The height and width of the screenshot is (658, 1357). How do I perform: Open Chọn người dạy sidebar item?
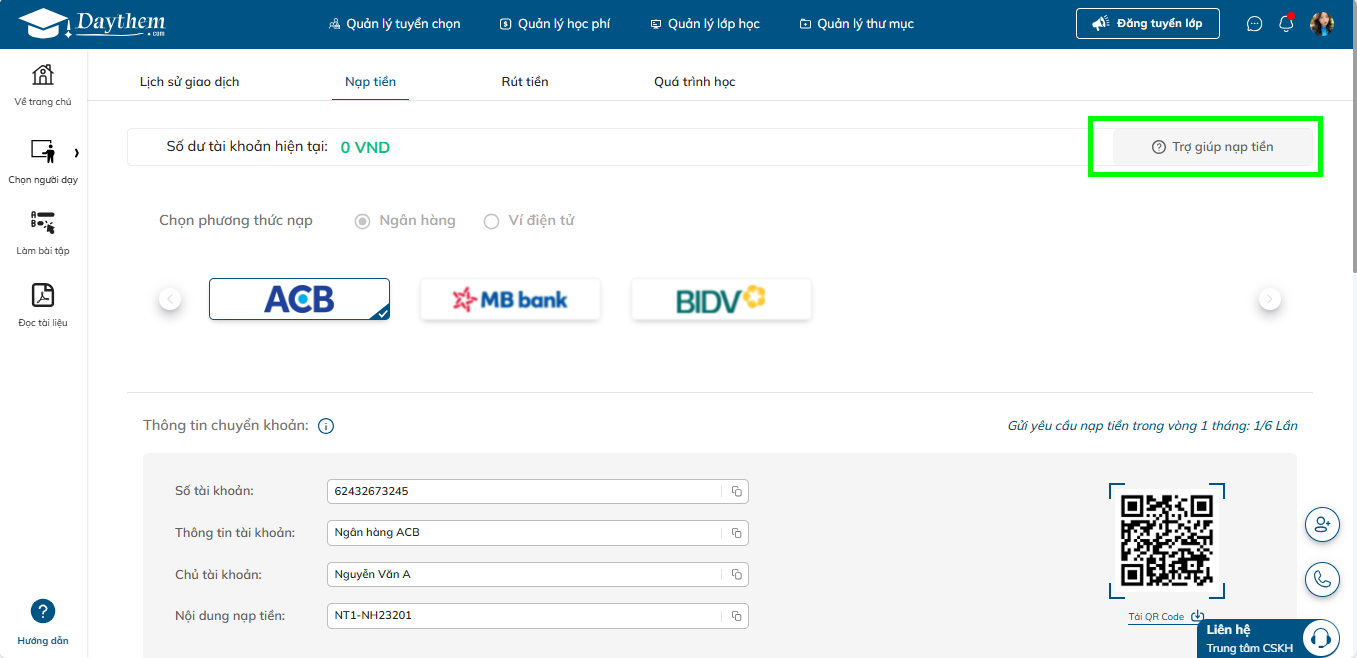[x=43, y=161]
